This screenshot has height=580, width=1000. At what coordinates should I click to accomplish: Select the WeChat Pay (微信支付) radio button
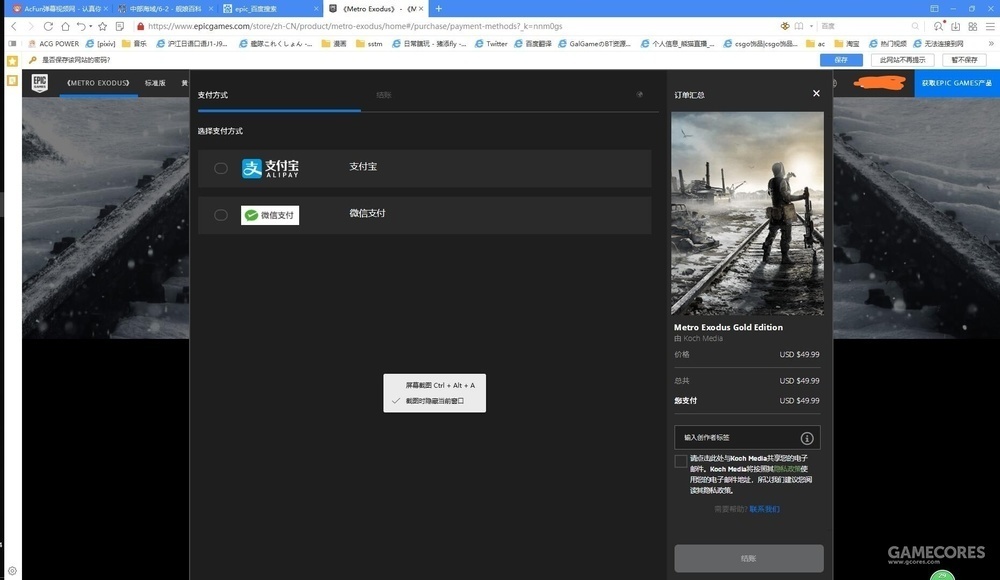(x=221, y=215)
